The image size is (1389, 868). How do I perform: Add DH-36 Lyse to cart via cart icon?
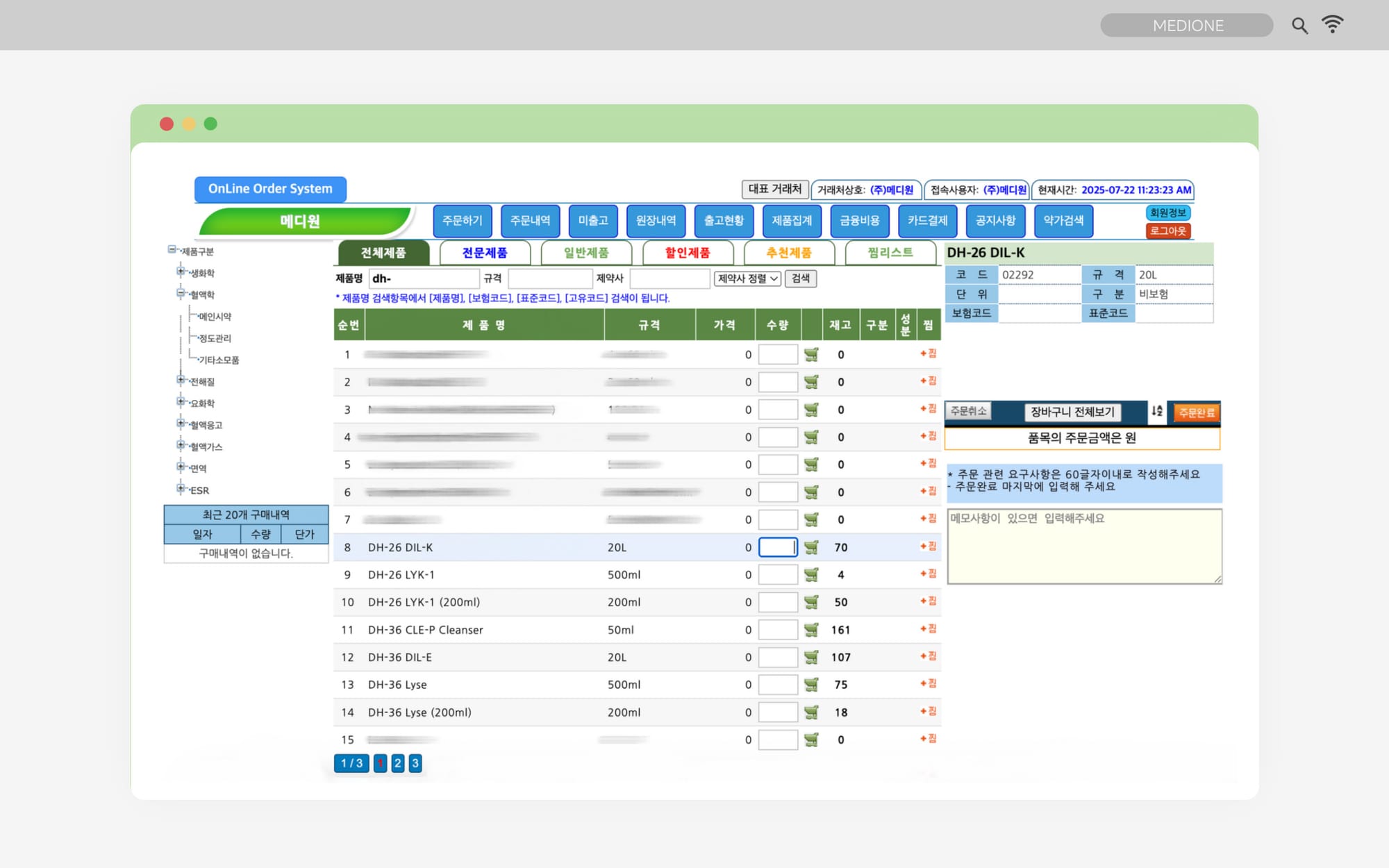[810, 685]
